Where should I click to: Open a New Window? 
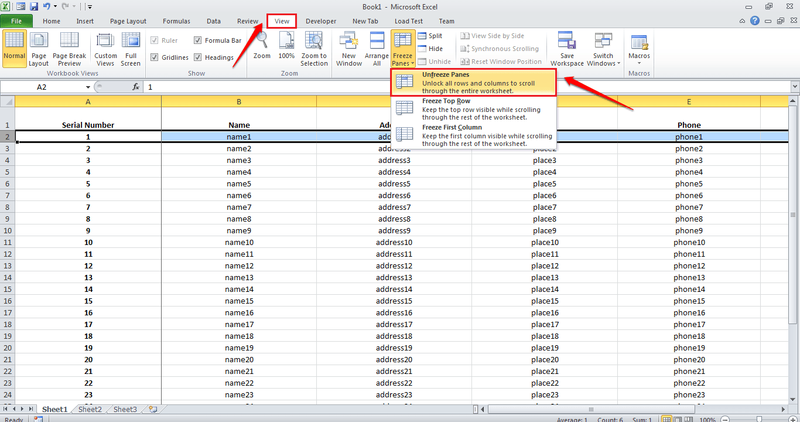[x=349, y=48]
